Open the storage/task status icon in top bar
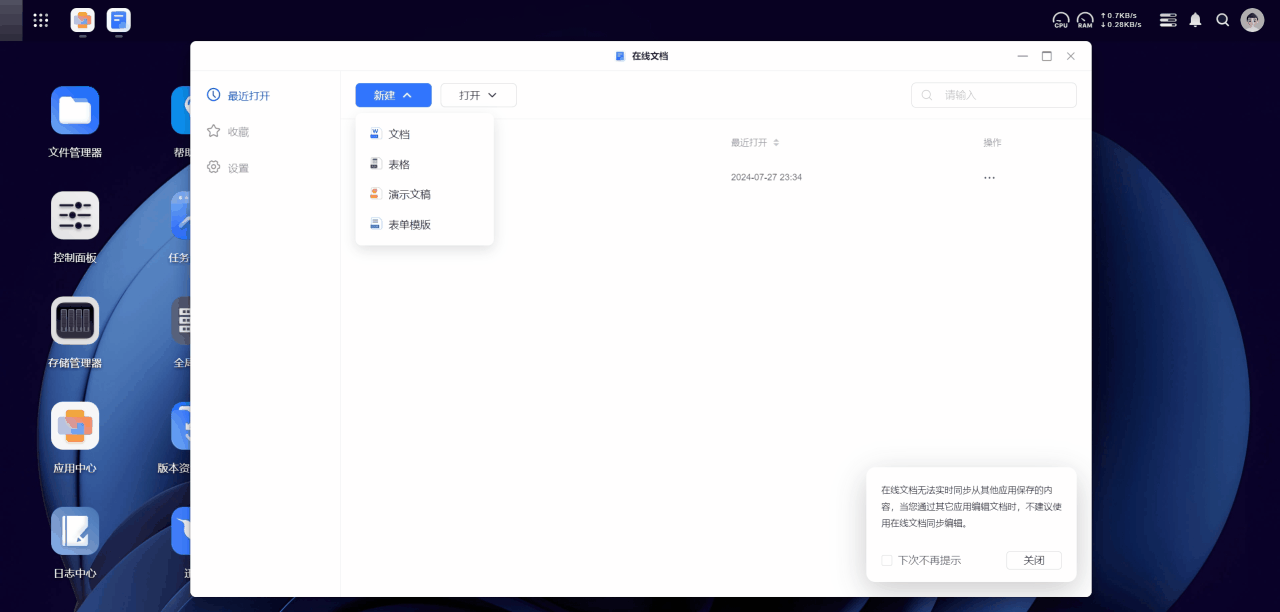The image size is (1280, 612). [x=1168, y=20]
